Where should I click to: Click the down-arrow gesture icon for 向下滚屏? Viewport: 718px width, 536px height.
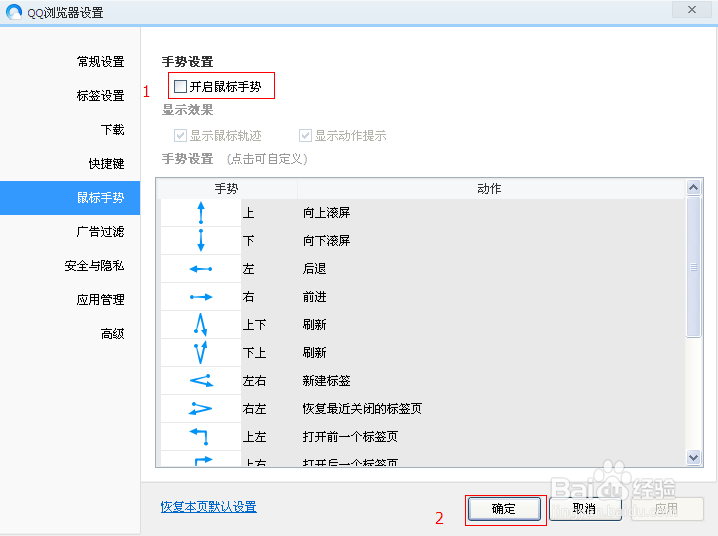coord(201,241)
